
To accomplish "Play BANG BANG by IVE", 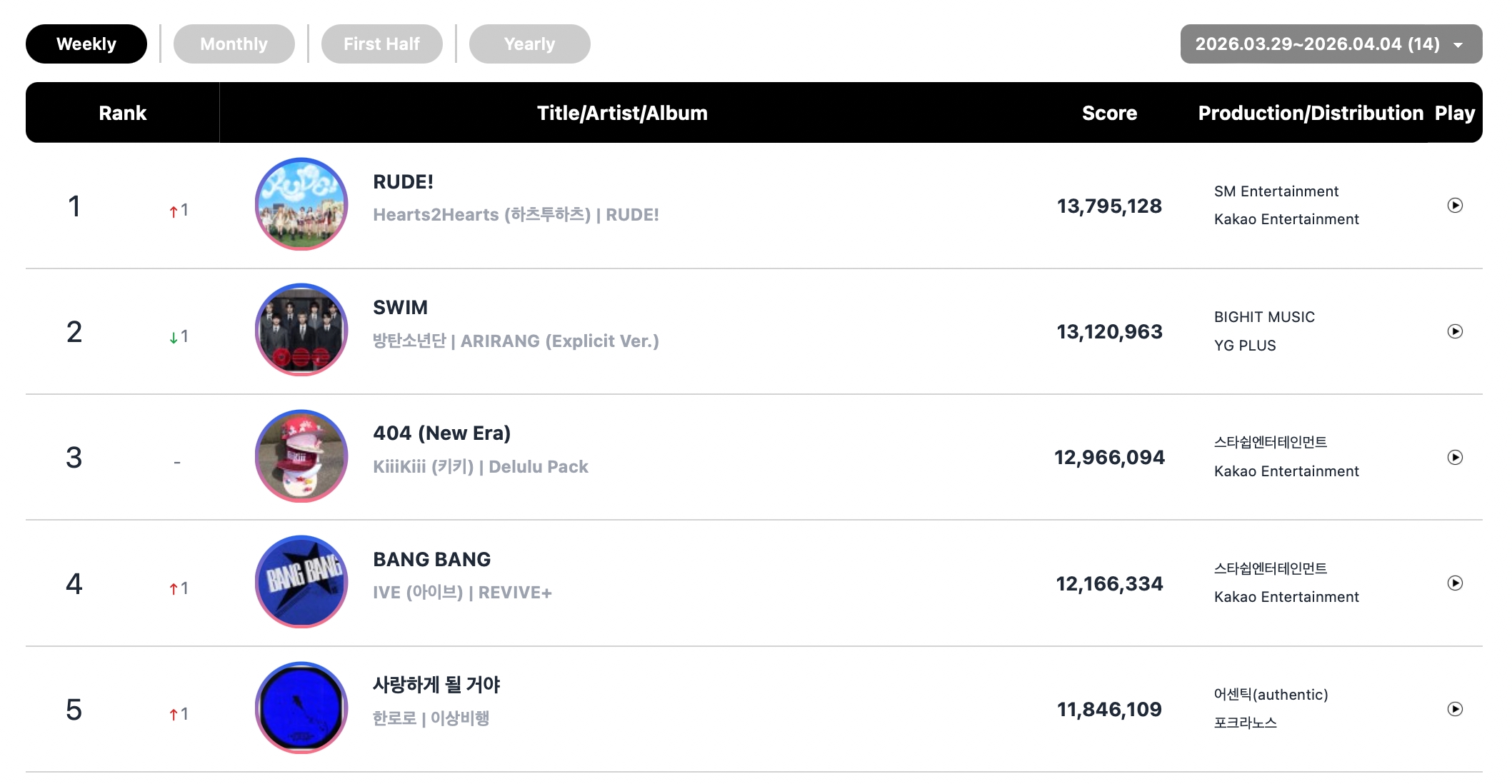I will point(1454,583).
